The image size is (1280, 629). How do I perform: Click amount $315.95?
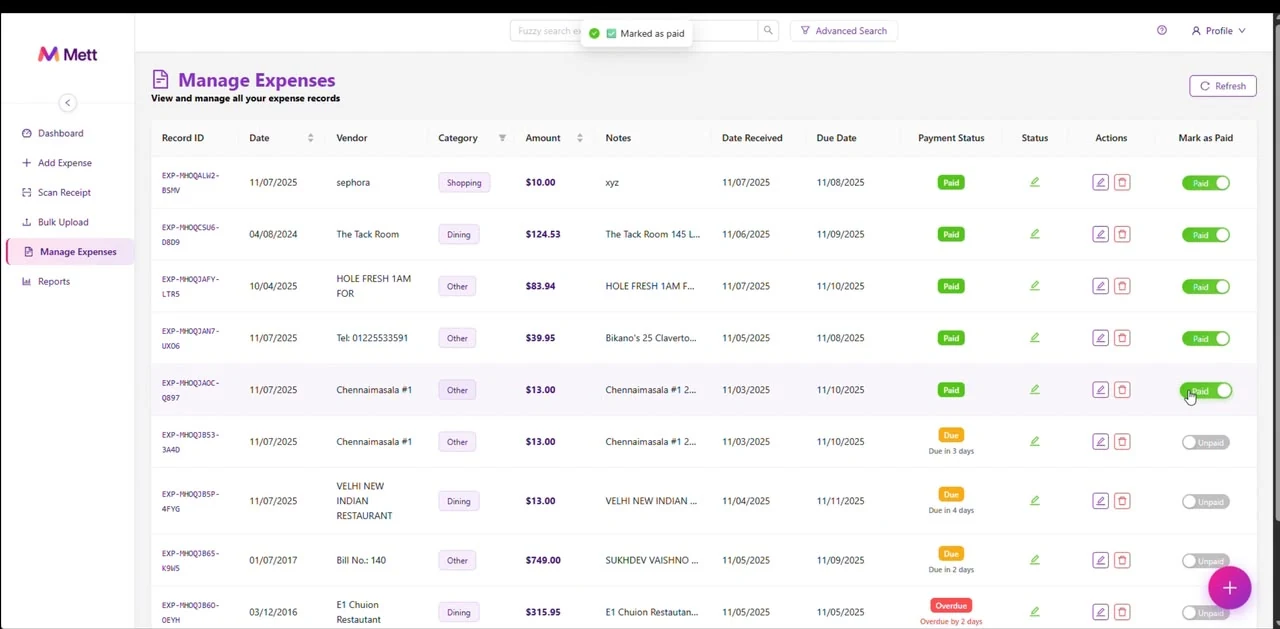543,612
